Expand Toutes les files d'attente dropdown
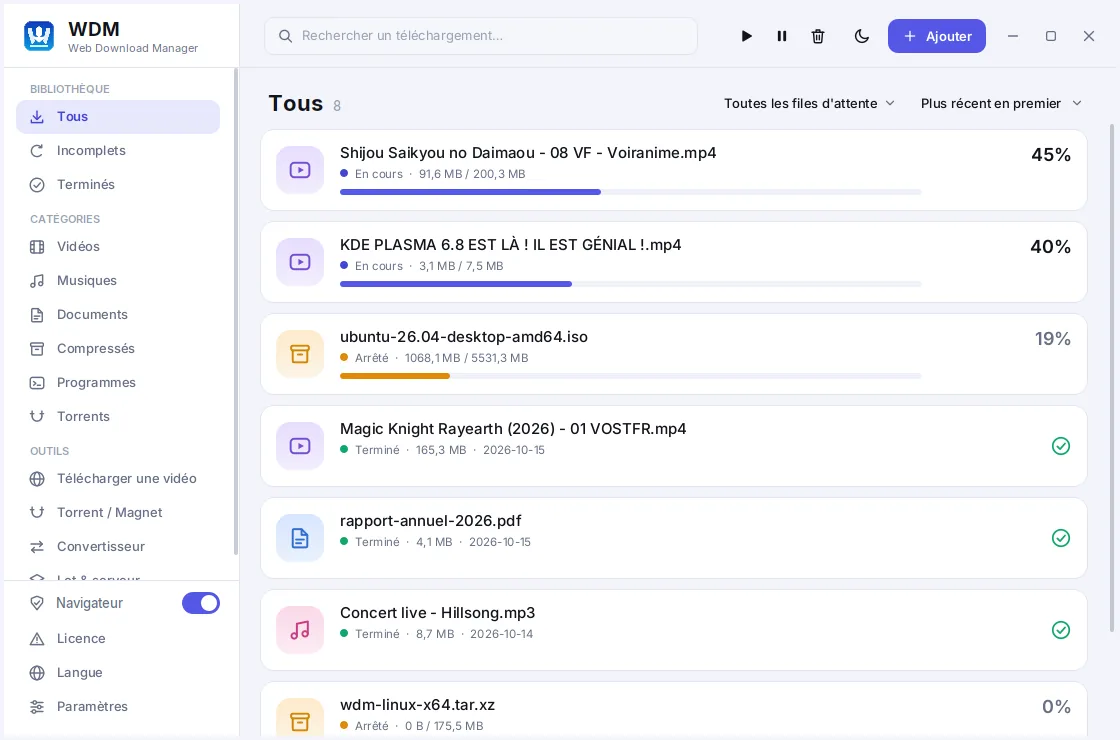Image resolution: width=1120 pixels, height=740 pixels. pos(809,104)
